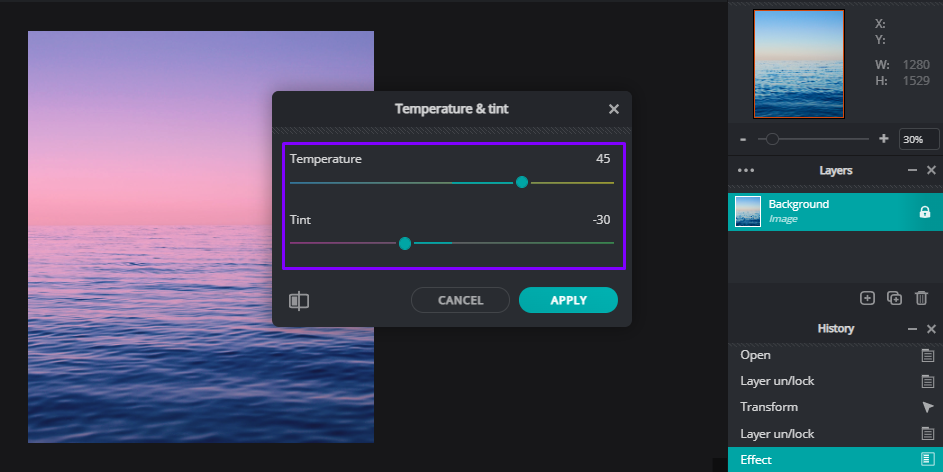943x472 pixels.
Task: Close the History panel
Action: (932, 328)
